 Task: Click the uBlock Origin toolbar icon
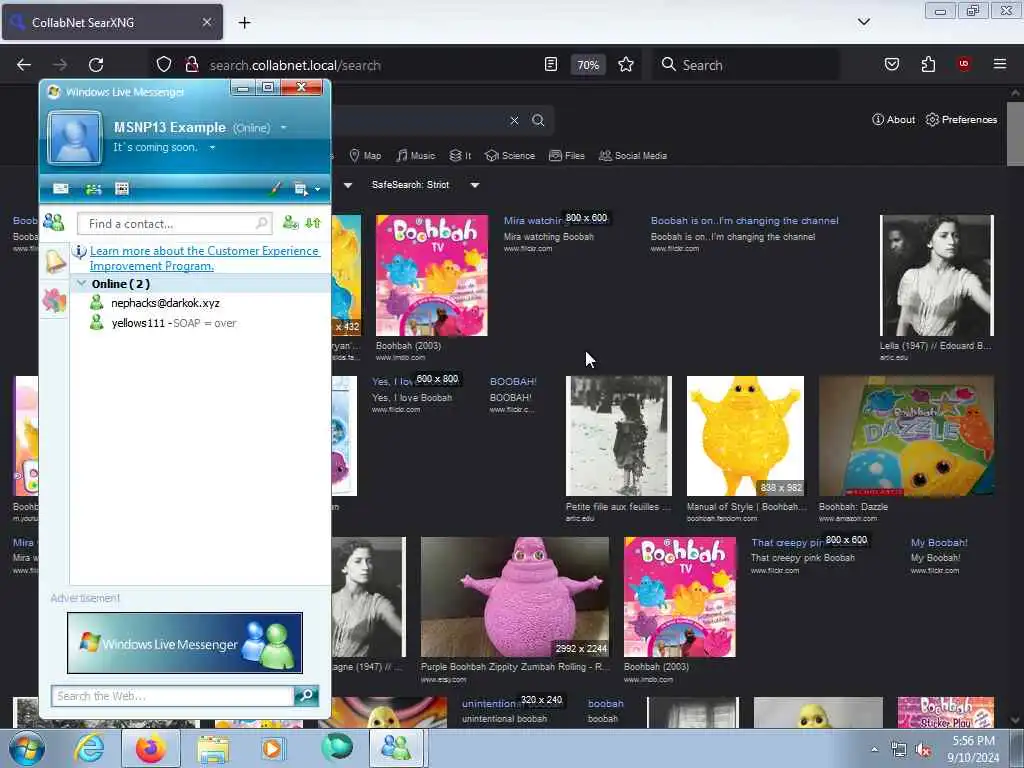(964, 64)
